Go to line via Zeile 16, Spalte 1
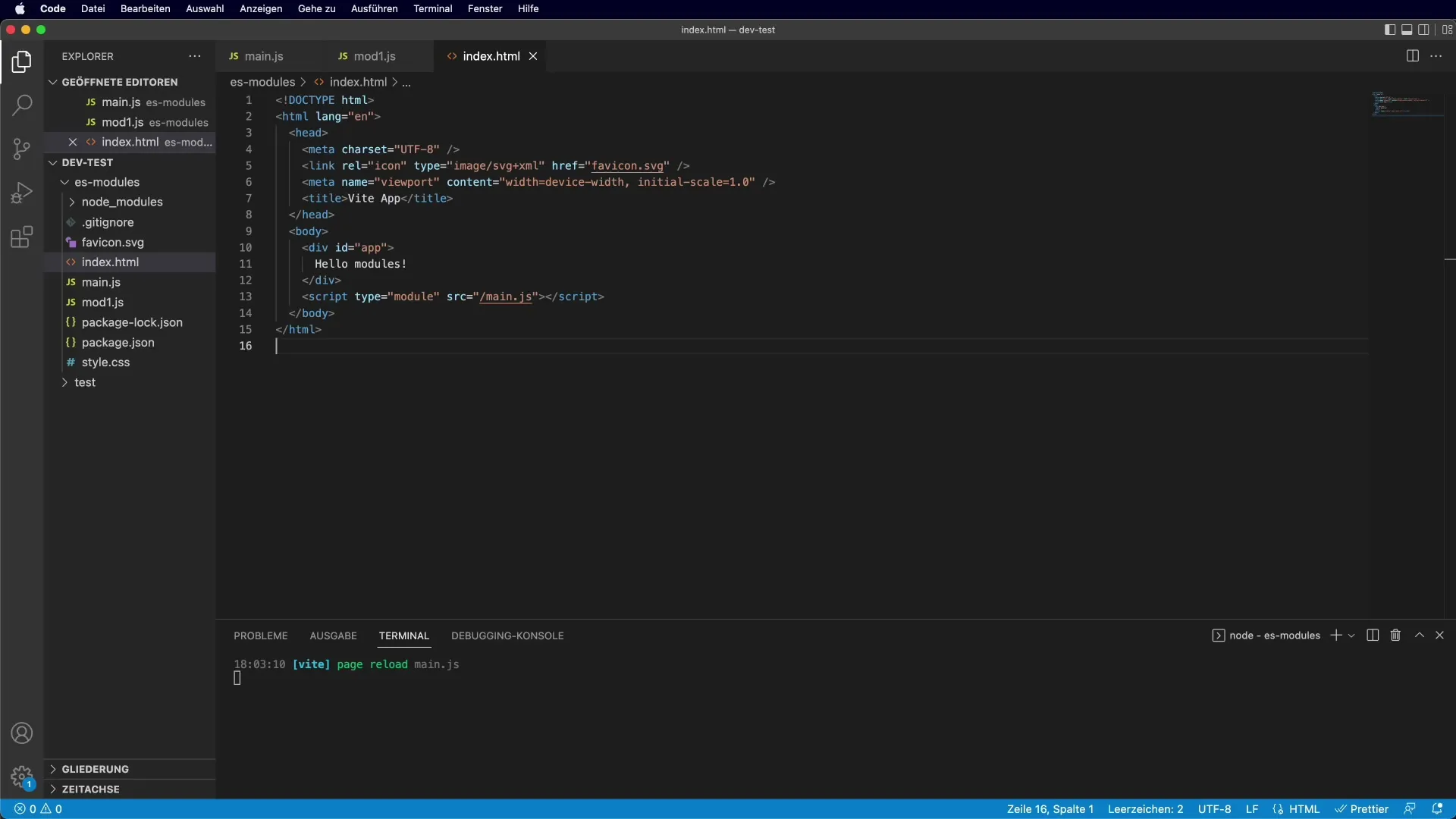This screenshot has height=819, width=1456. point(1050,809)
